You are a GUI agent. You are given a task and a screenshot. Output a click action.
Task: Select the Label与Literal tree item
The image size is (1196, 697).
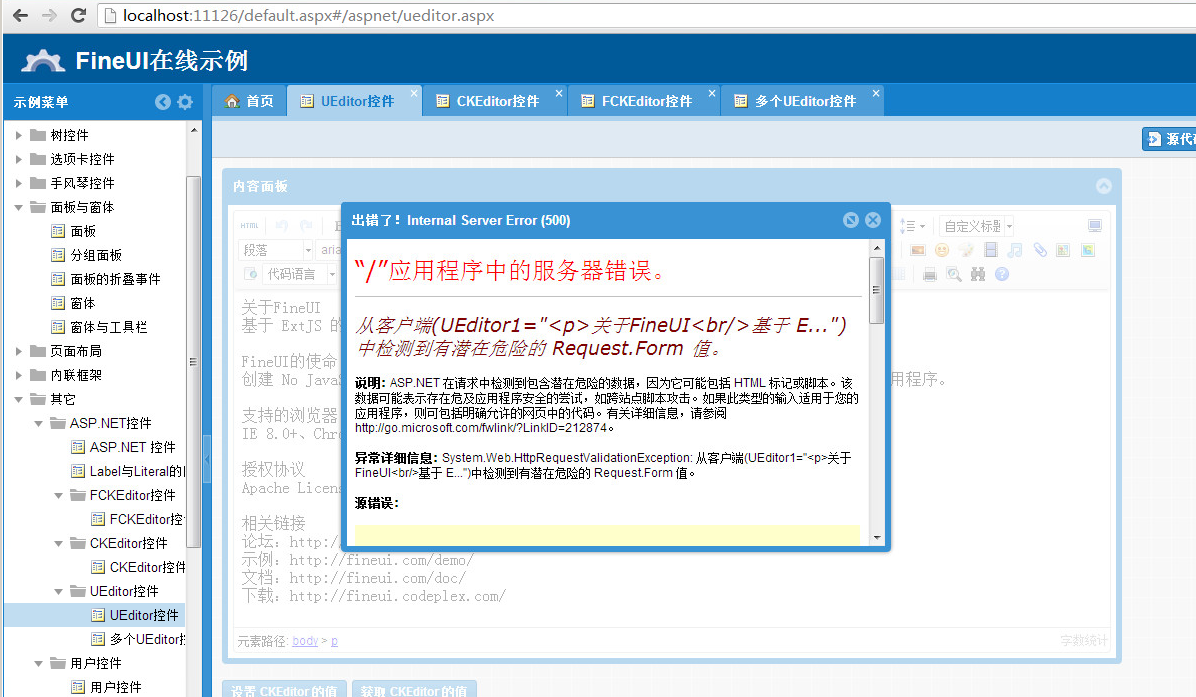(x=137, y=471)
